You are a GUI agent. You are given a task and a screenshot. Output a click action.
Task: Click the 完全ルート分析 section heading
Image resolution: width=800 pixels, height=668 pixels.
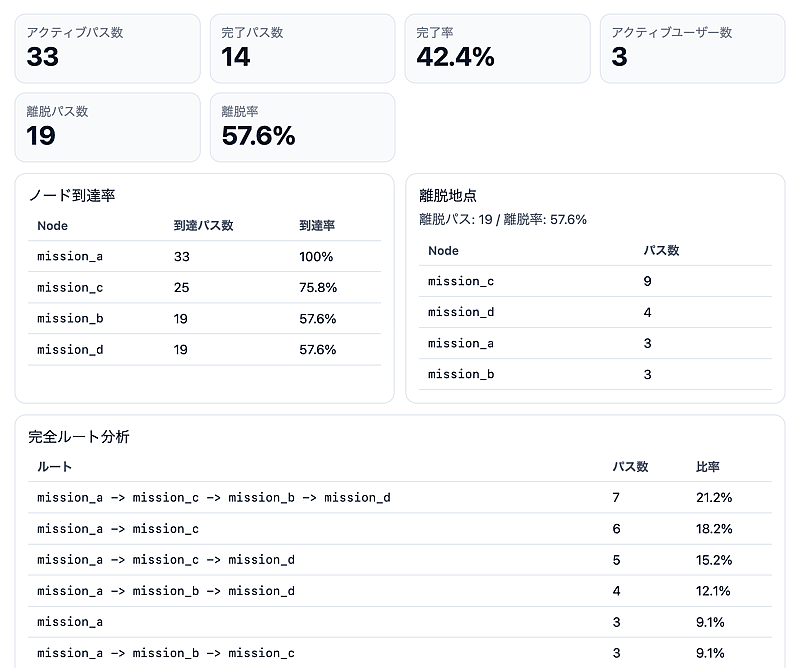coord(79,437)
